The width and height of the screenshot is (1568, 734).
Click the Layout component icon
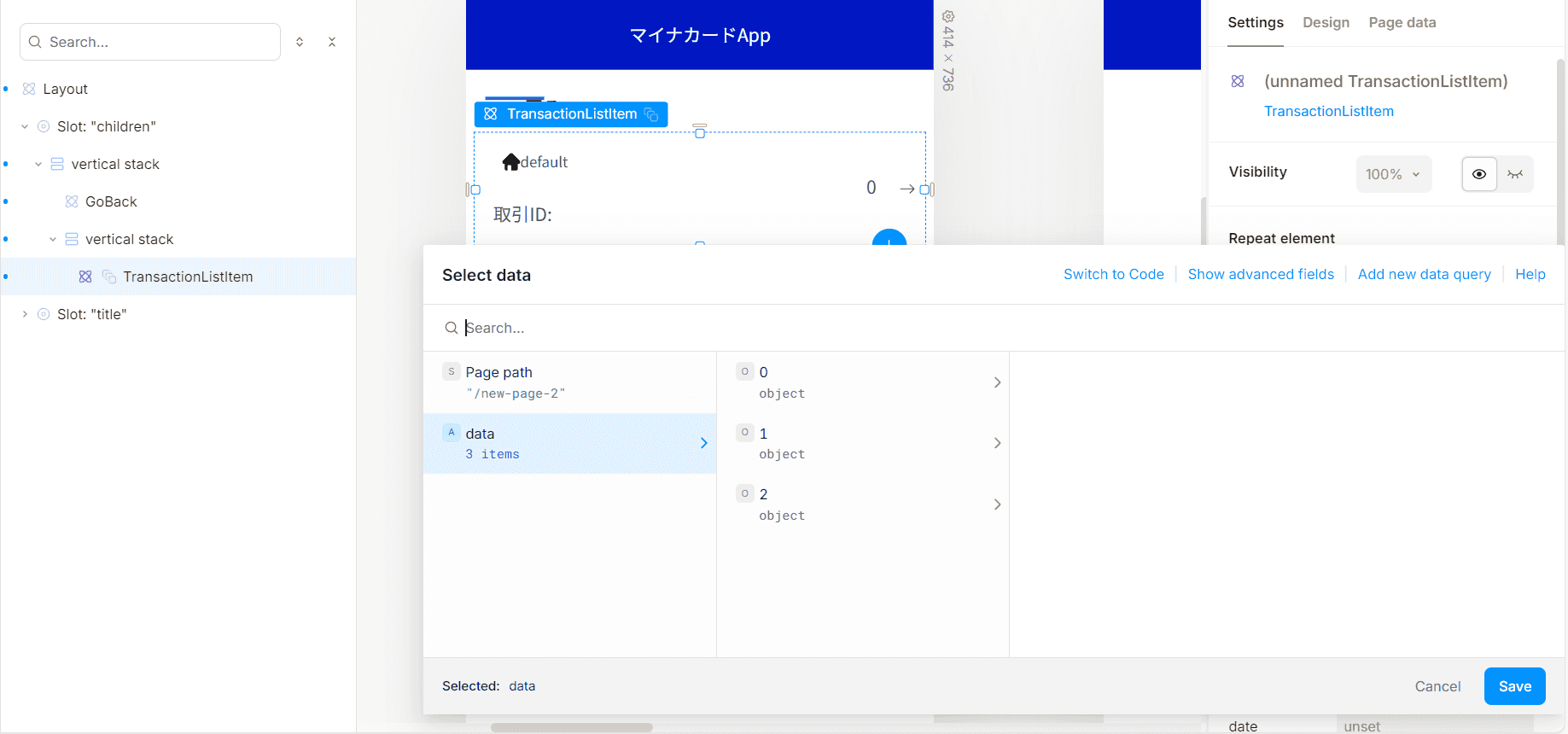tap(29, 89)
